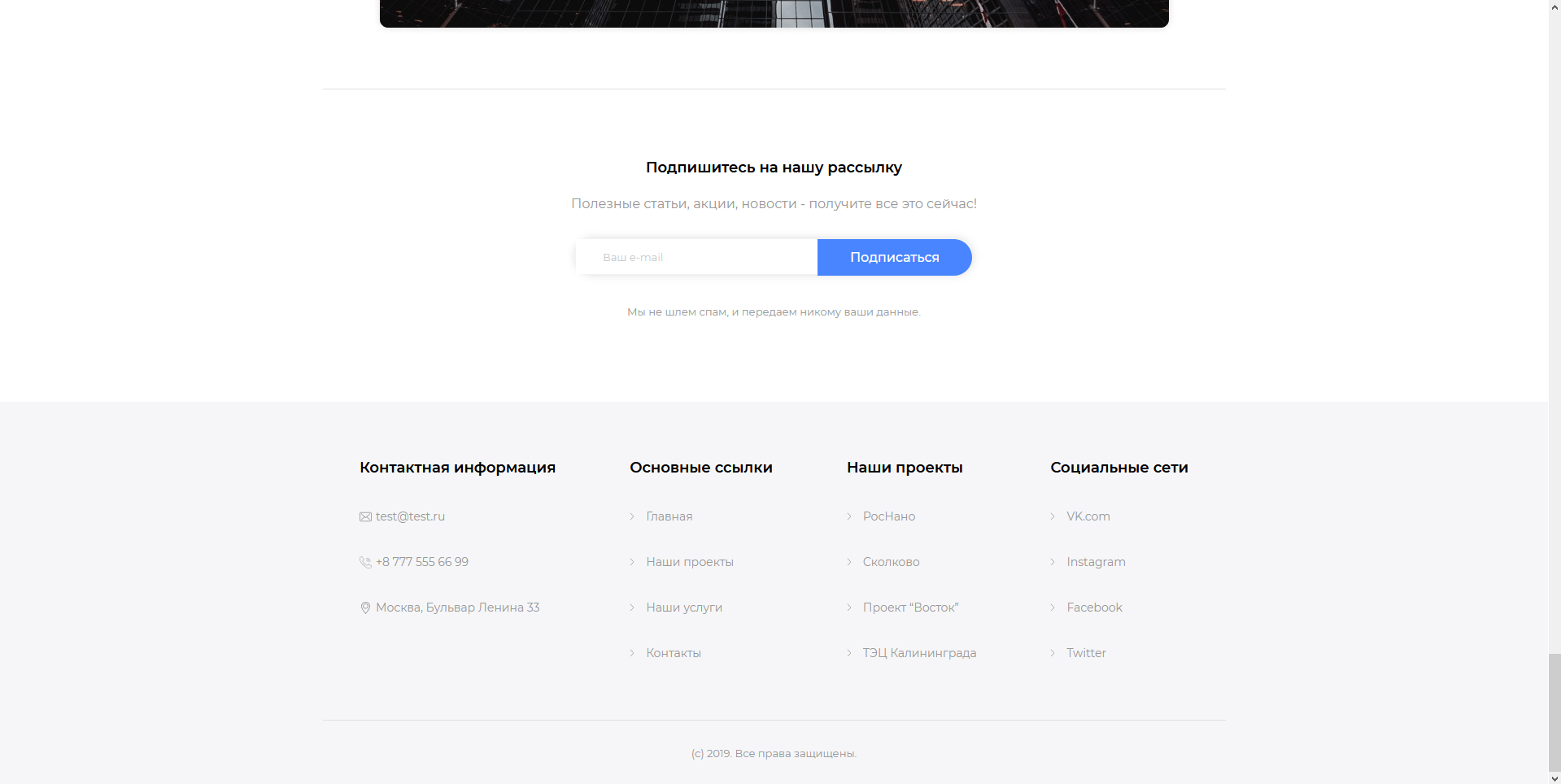Click the Социальные сети heading
The width and height of the screenshot is (1561, 784).
pyautogui.click(x=1119, y=468)
